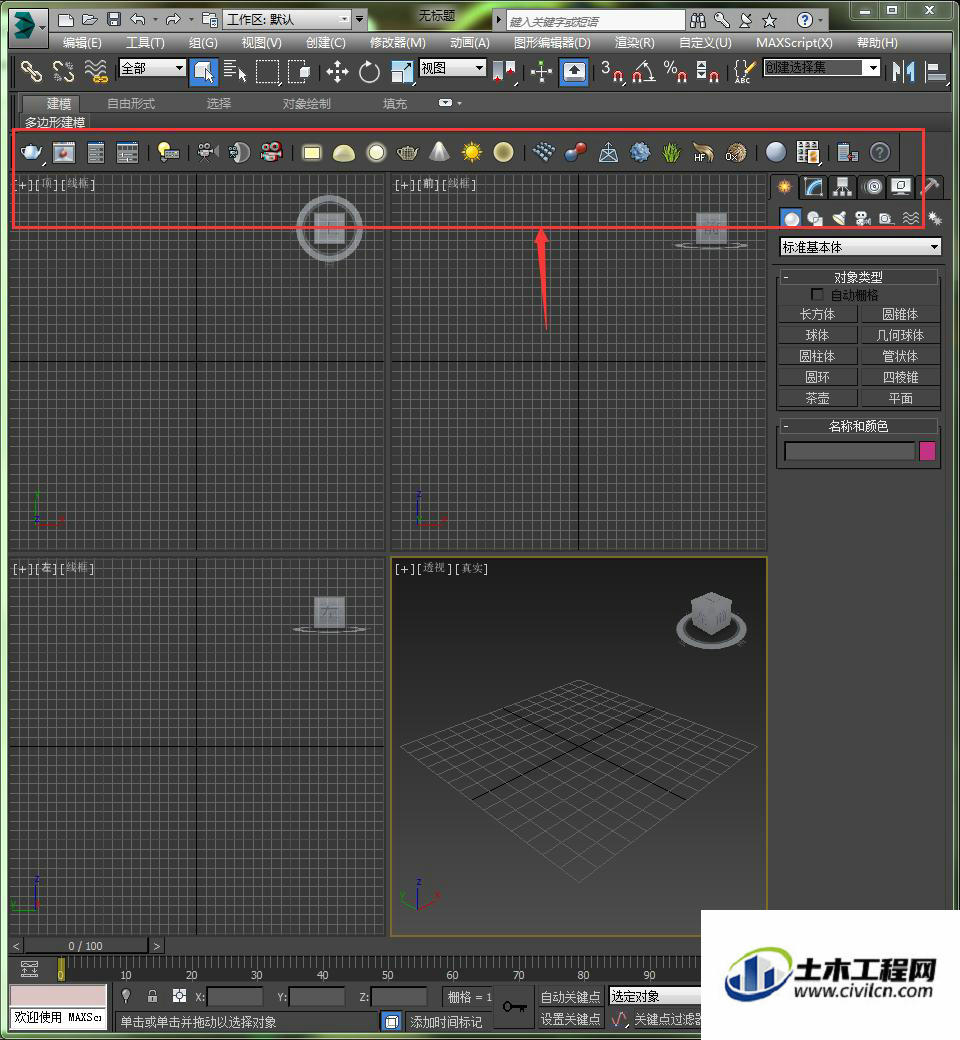This screenshot has width=960, height=1040.
Task: Open the Hierarchy command panel tab
Action: 842,187
